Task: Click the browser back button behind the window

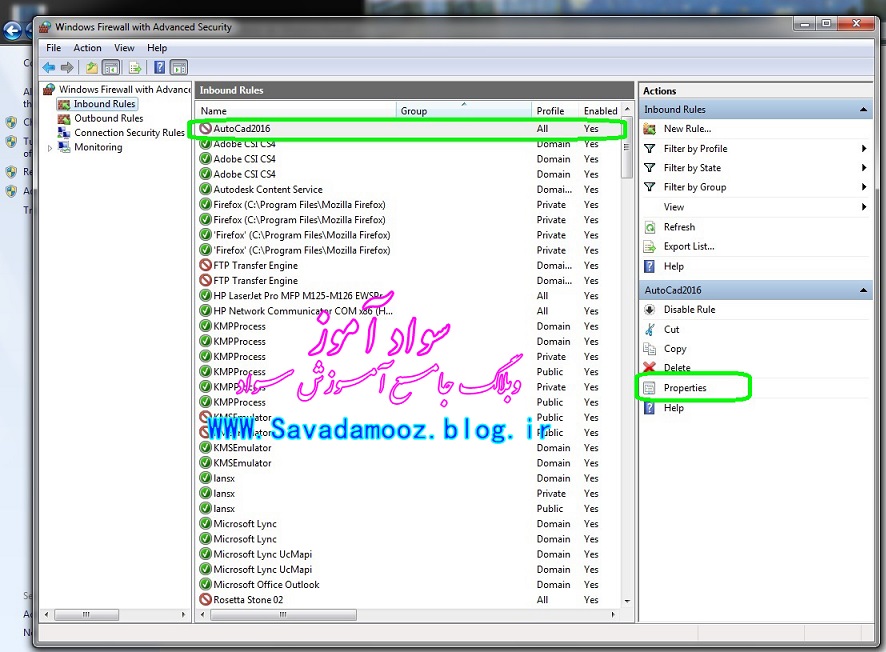Action: tap(12, 31)
